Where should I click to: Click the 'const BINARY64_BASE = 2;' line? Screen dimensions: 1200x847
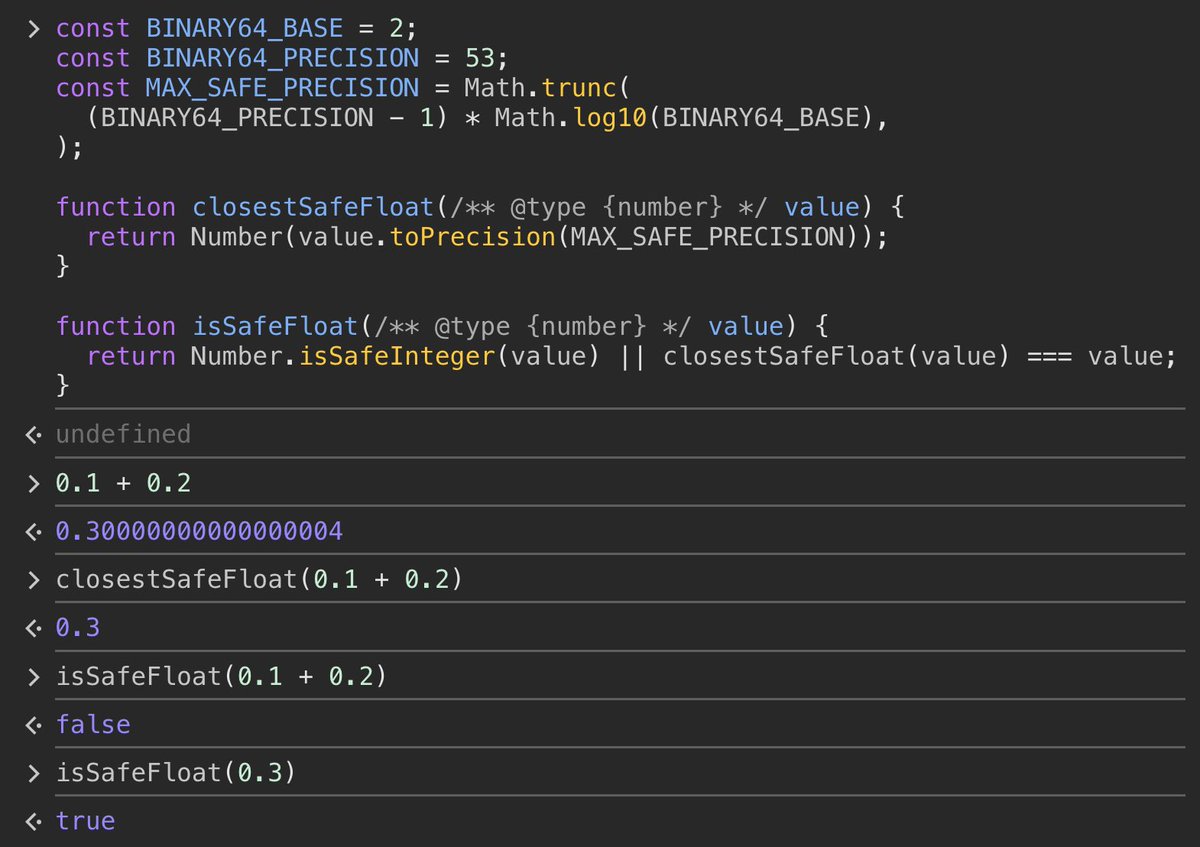click(236, 28)
